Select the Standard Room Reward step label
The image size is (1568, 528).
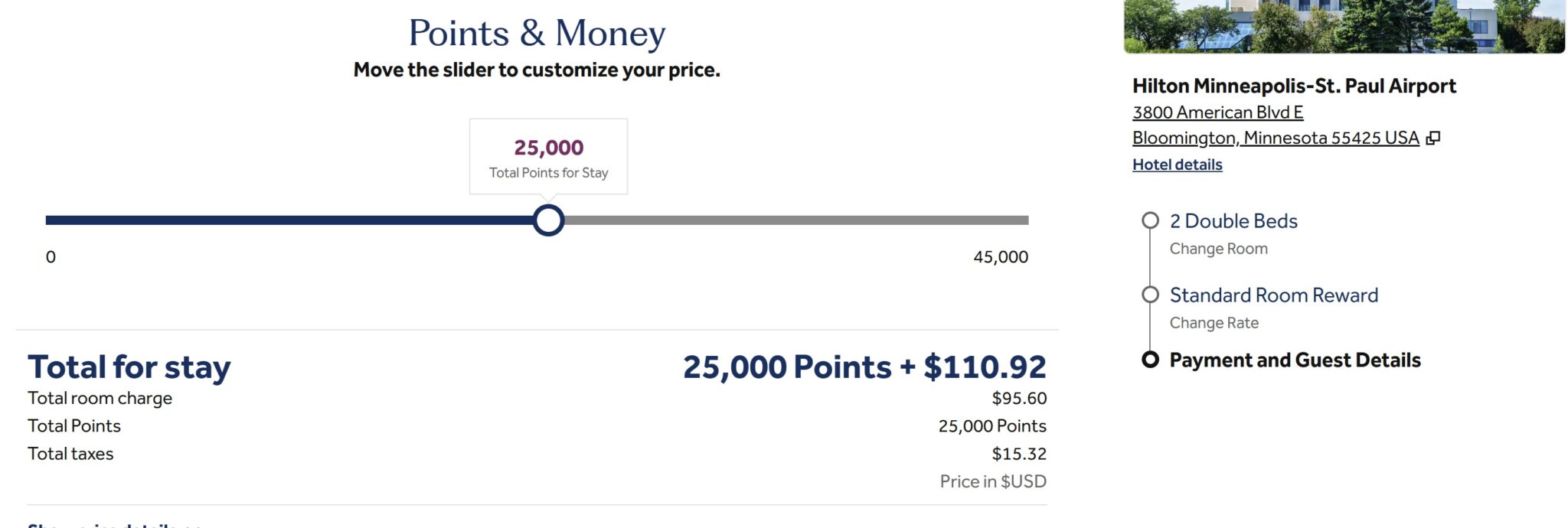[1274, 295]
